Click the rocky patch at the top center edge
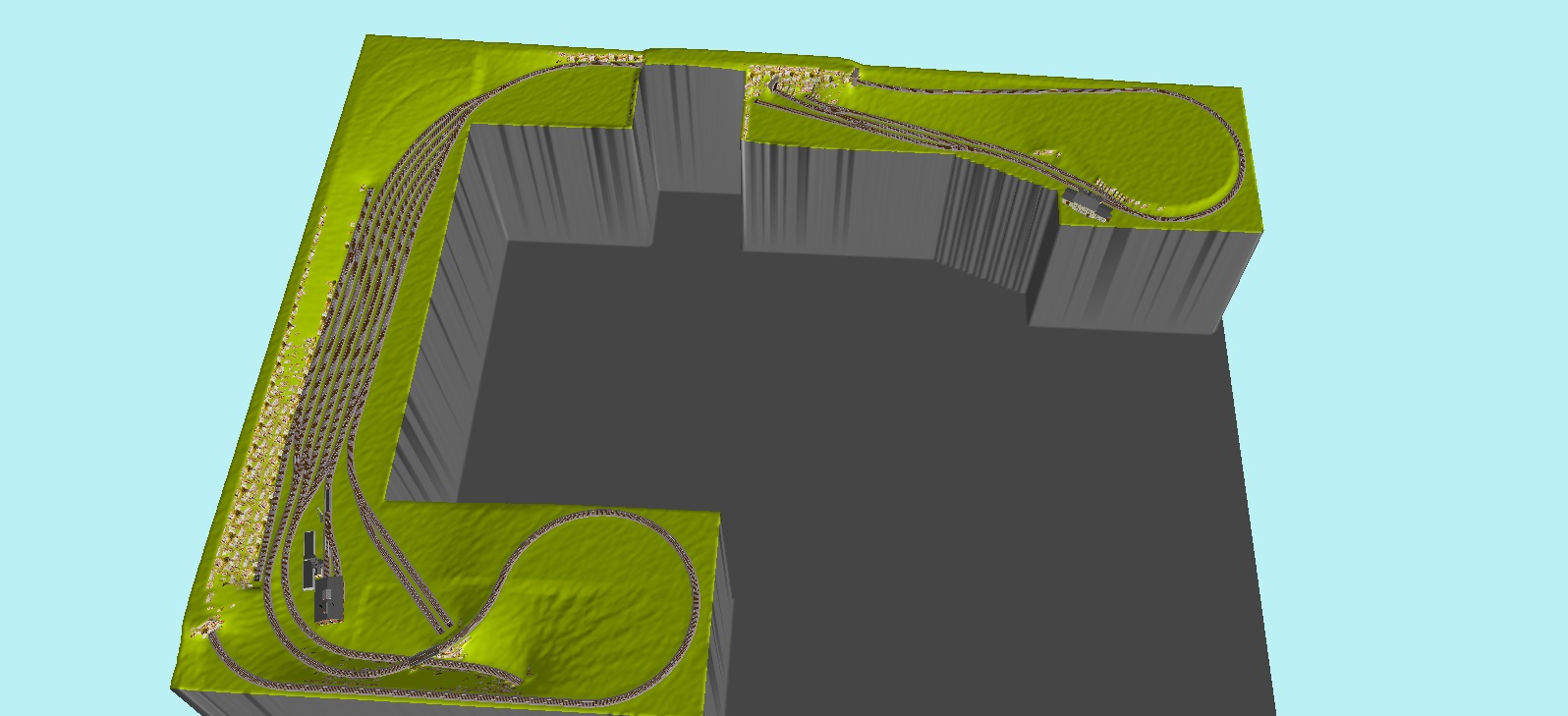Image resolution: width=1568 pixels, height=716 pixels. 599,59
